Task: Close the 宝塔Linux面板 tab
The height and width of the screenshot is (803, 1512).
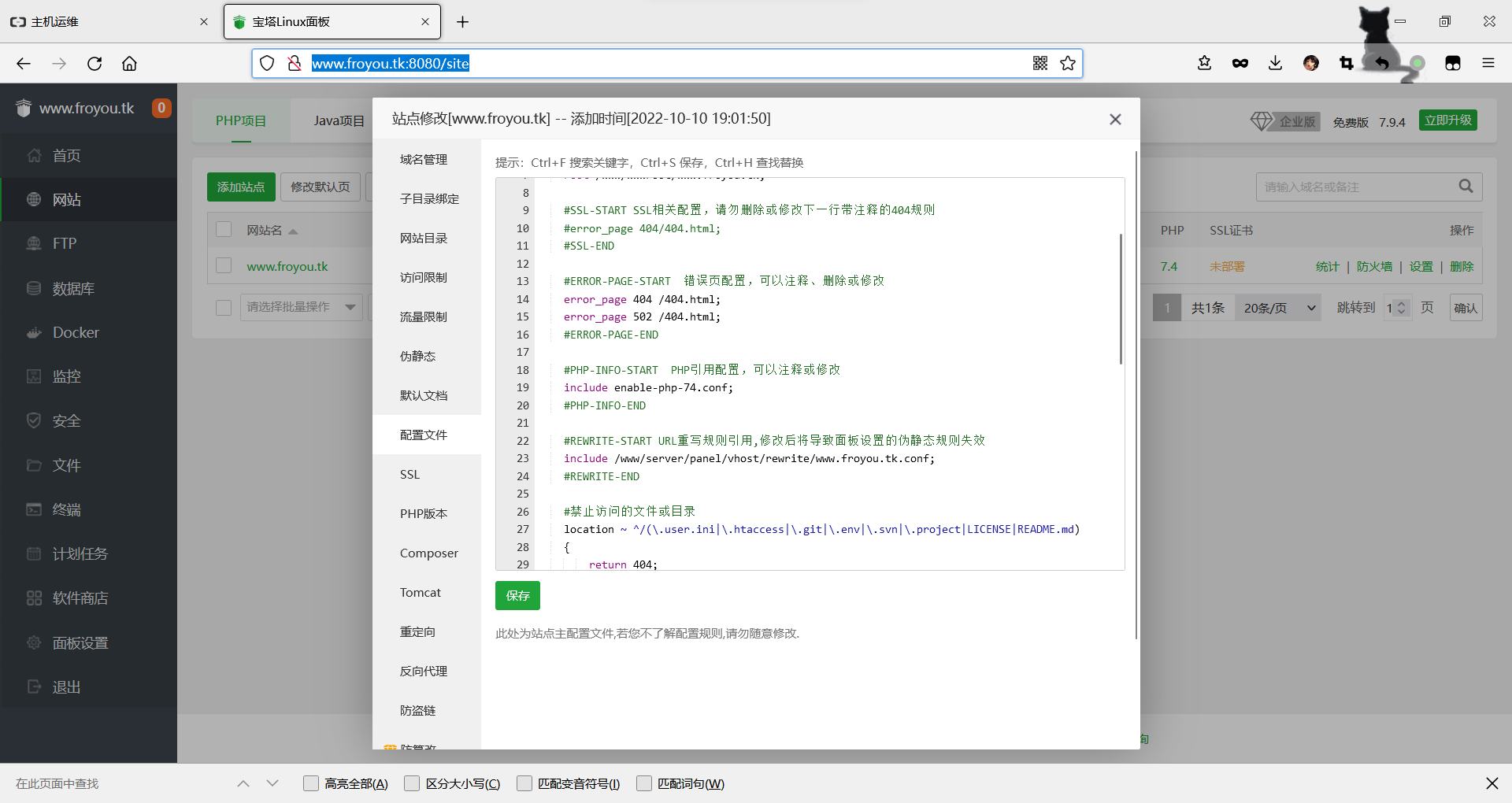Action: pyautogui.click(x=425, y=22)
